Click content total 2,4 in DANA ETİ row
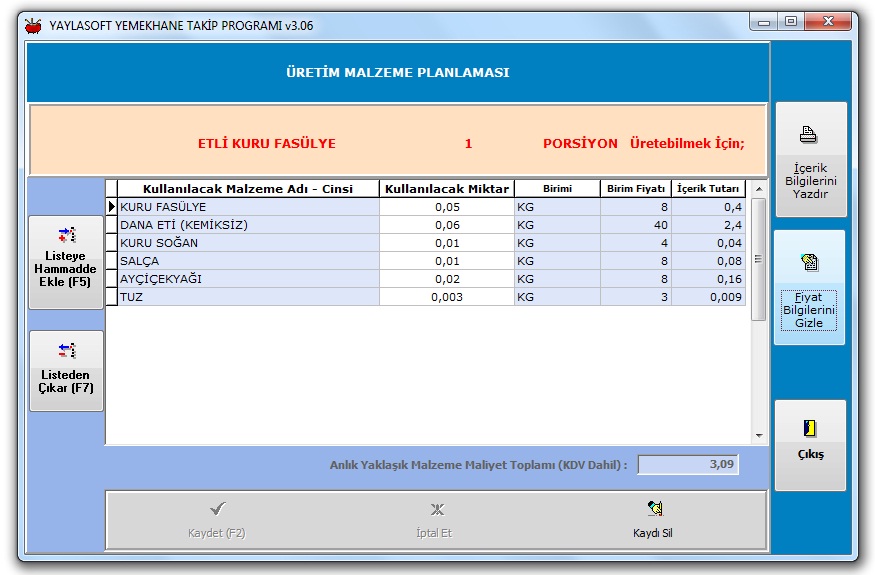This screenshot has width=875, height=575. pyautogui.click(x=708, y=225)
